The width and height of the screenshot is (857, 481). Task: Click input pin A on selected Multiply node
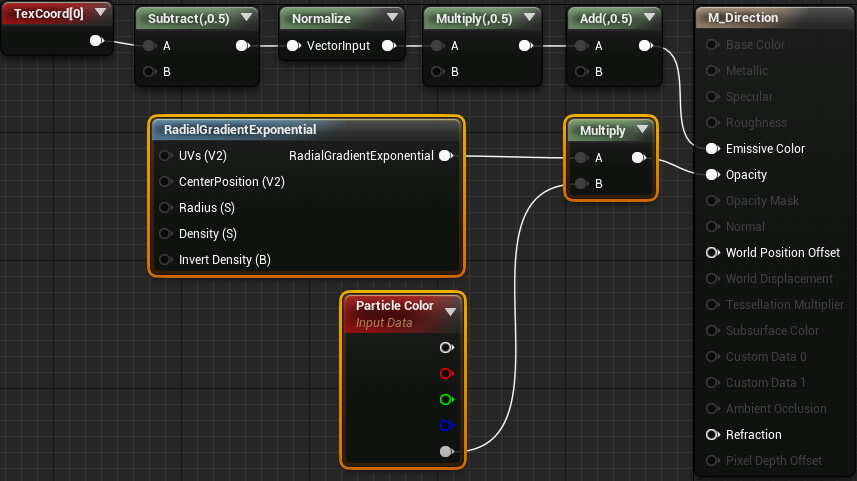(582, 158)
